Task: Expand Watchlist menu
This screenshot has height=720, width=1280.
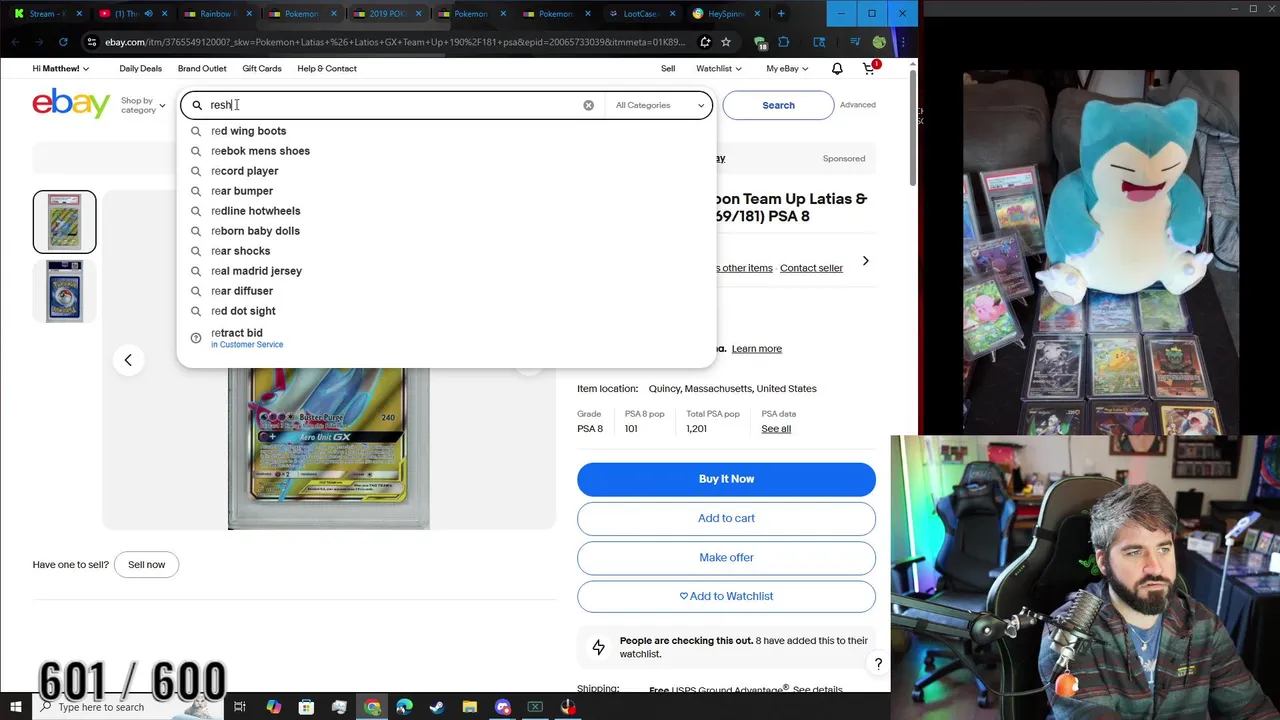Action: pos(718,69)
